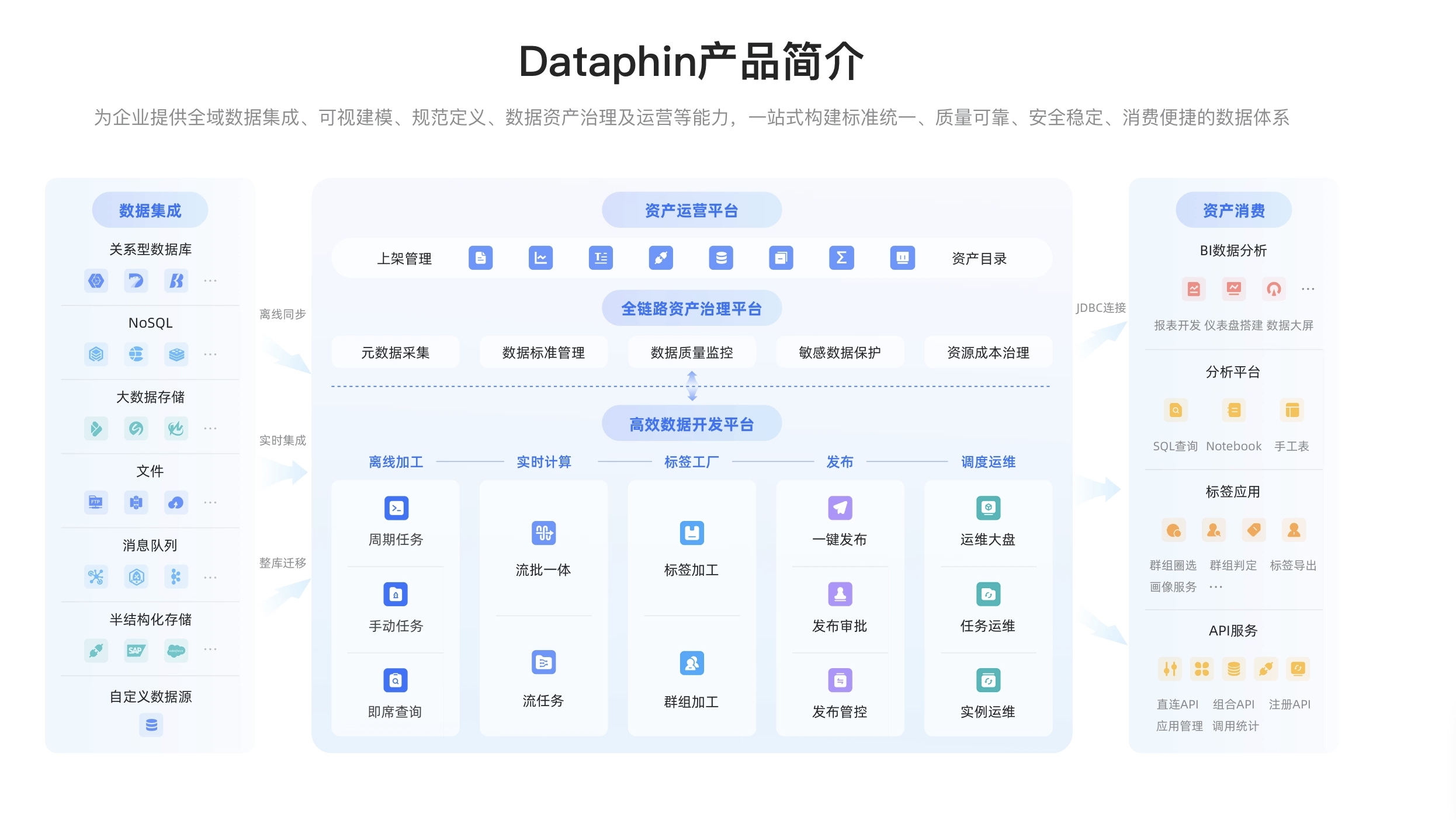Expand the ellipsis after 画像服务
1456x820 pixels.
[1216, 587]
